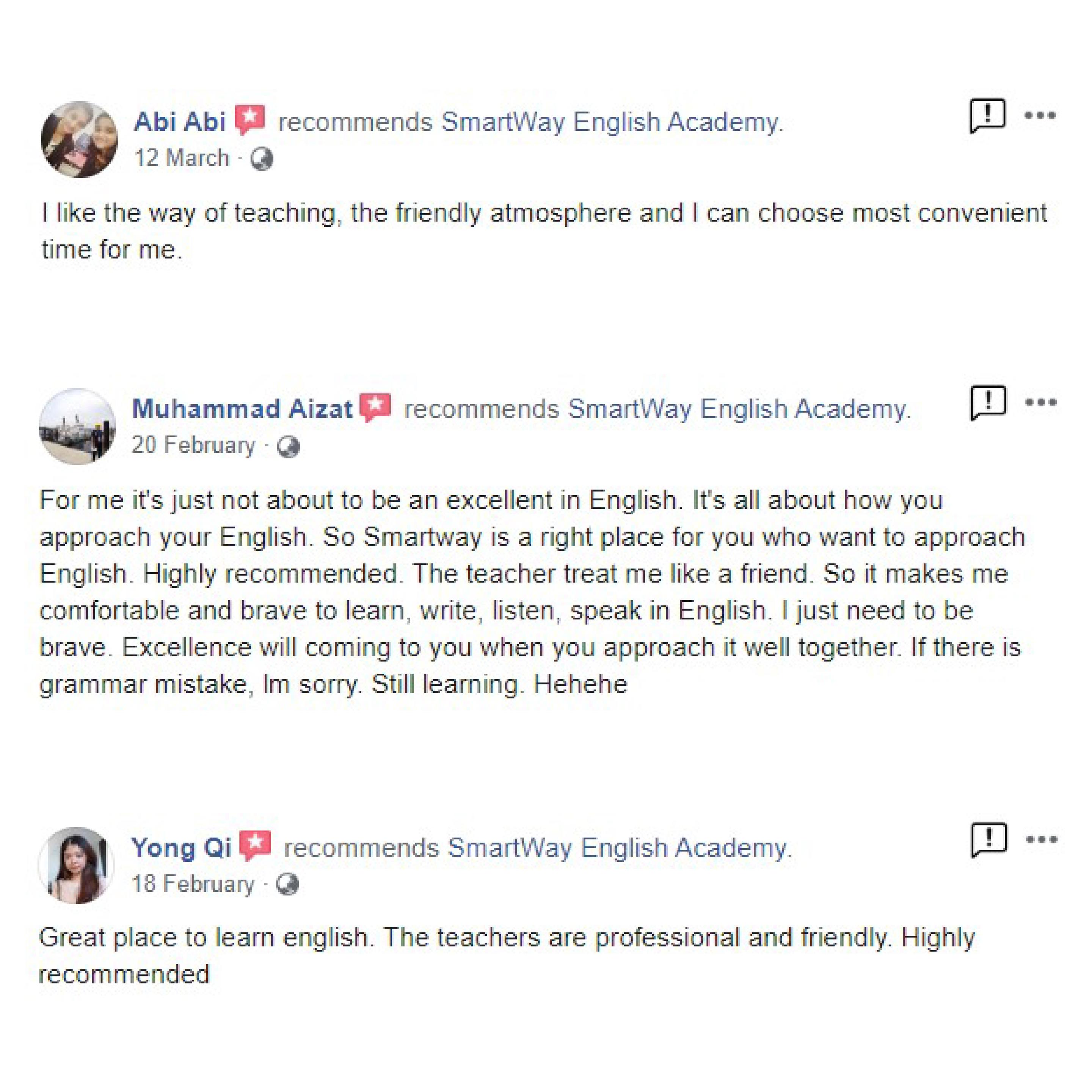
Task: Open the three-dot options menu on Muhammad Aizat's review
Action: [x=1040, y=402]
